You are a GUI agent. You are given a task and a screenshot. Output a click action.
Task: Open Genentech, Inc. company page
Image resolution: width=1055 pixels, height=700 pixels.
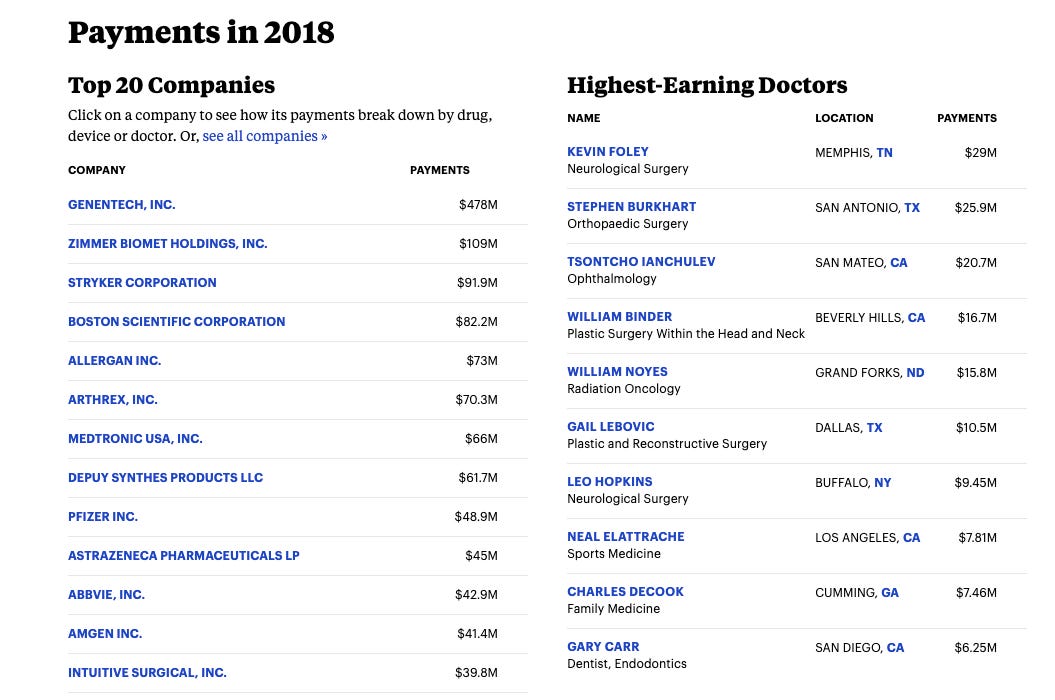[122, 205]
